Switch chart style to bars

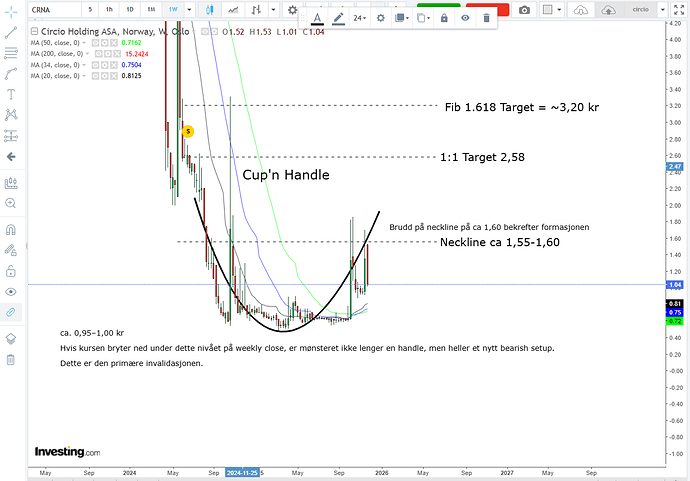[256, 10]
